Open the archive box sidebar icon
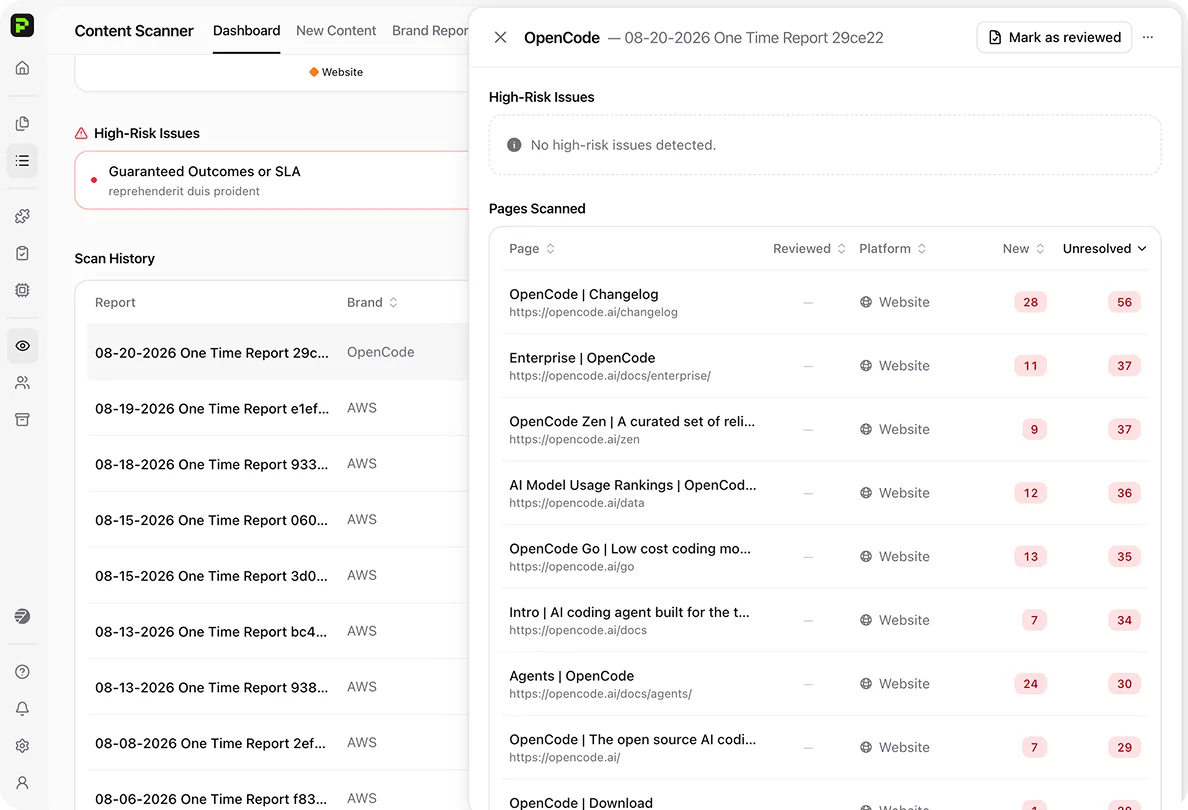The height and width of the screenshot is (810, 1188). pos(22,420)
